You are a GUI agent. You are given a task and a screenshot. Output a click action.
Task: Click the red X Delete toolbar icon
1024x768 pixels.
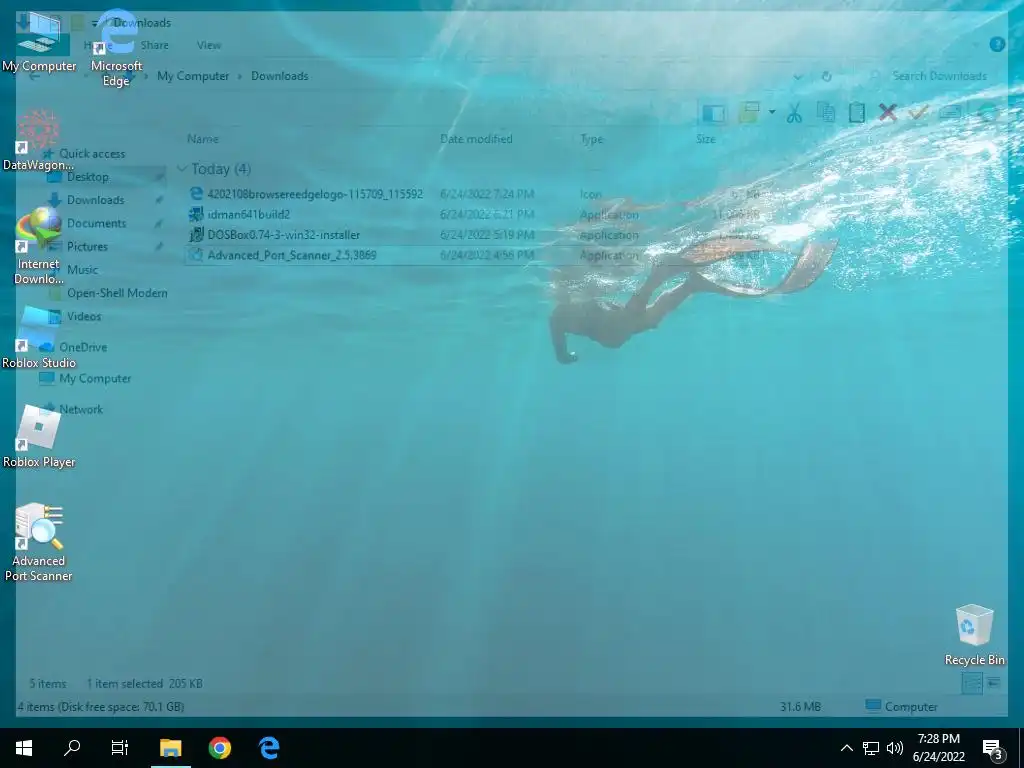point(888,113)
